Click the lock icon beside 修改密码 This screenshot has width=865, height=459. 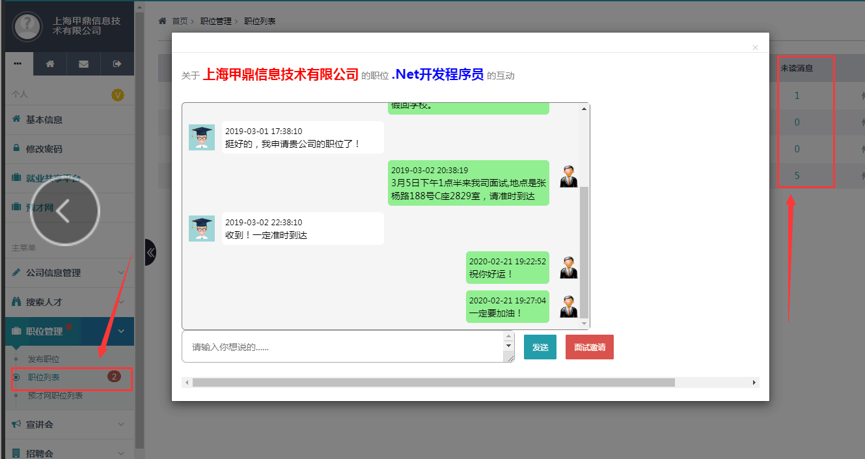click(x=16, y=148)
